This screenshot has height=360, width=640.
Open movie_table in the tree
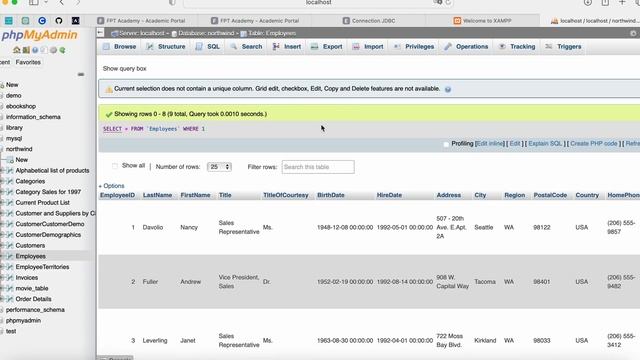pyautogui.click(x=32, y=288)
